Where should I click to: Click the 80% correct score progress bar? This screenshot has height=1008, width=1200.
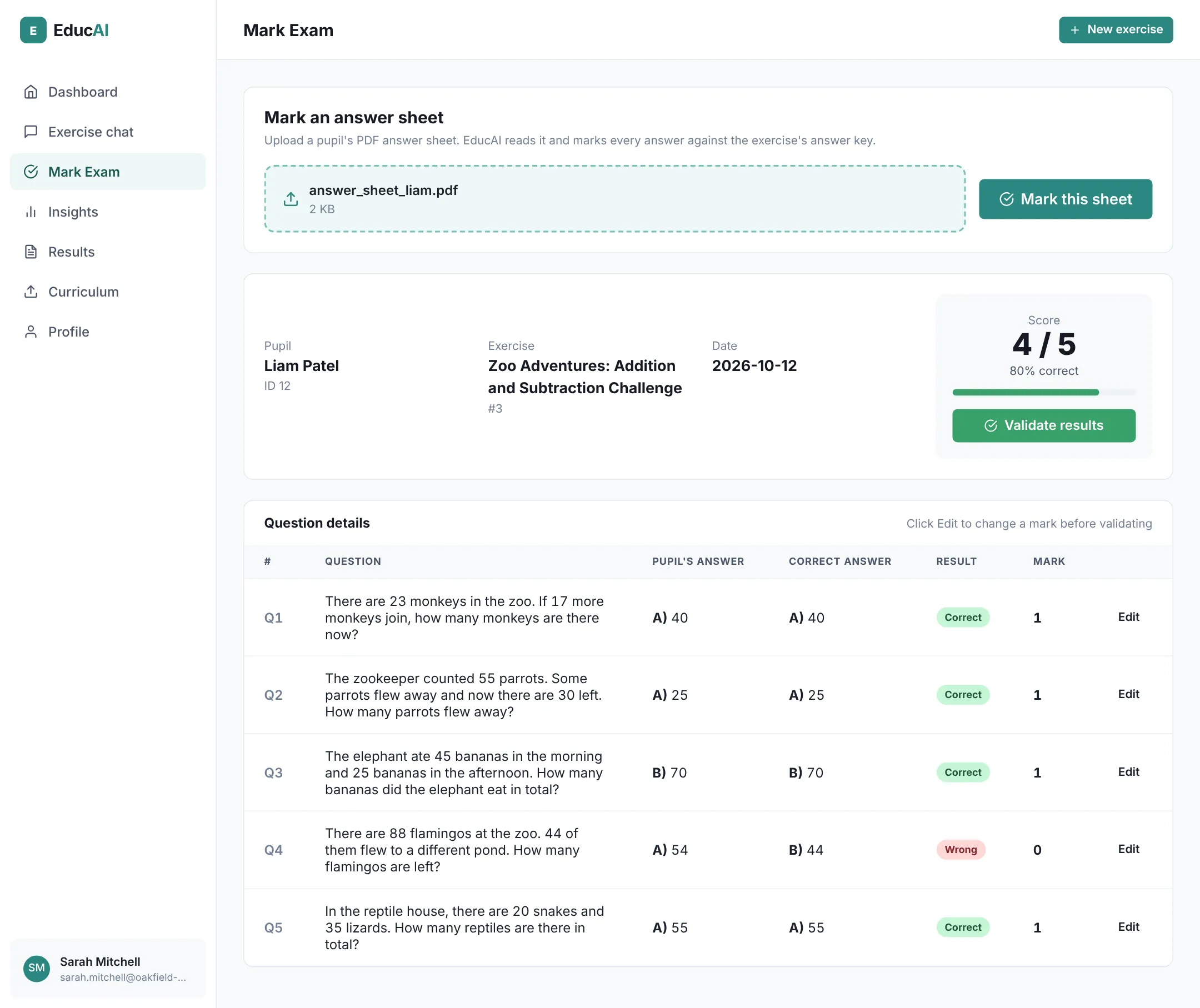point(1043,393)
